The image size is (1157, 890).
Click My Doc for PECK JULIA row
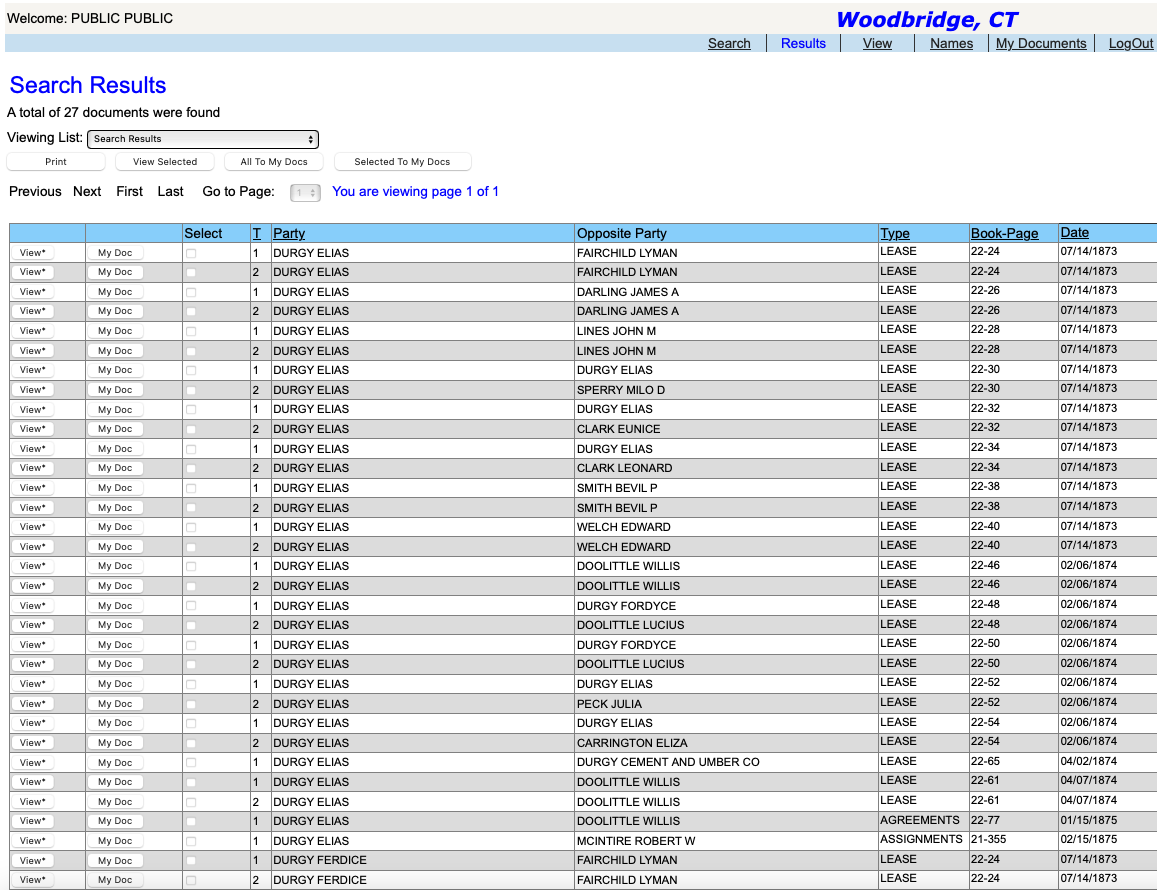(x=115, y=704)
